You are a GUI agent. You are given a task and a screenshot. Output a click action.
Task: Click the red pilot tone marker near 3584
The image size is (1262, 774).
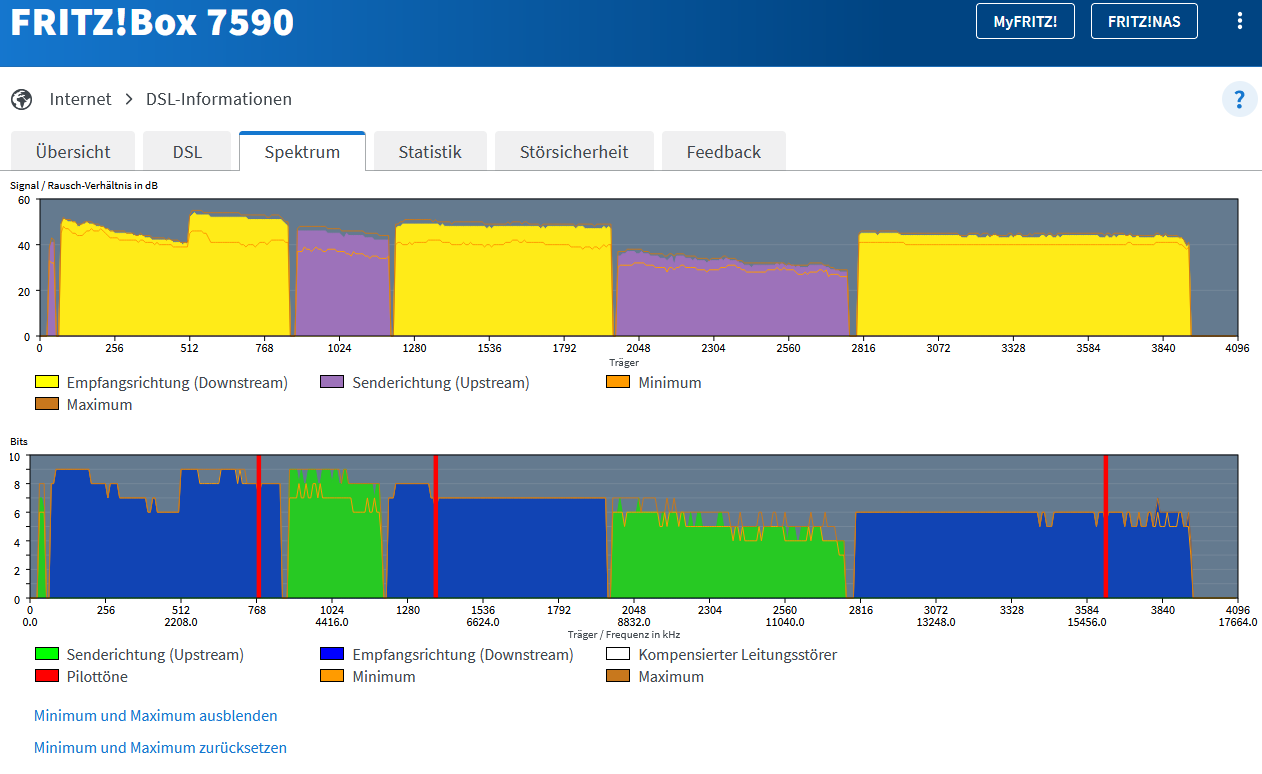point(1105,526)
